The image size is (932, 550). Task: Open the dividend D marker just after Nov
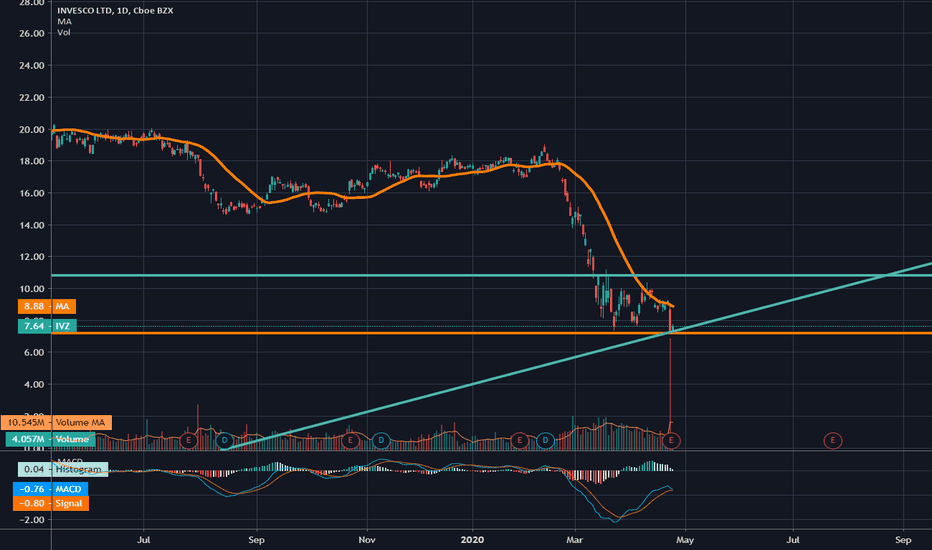click(381, 441)
